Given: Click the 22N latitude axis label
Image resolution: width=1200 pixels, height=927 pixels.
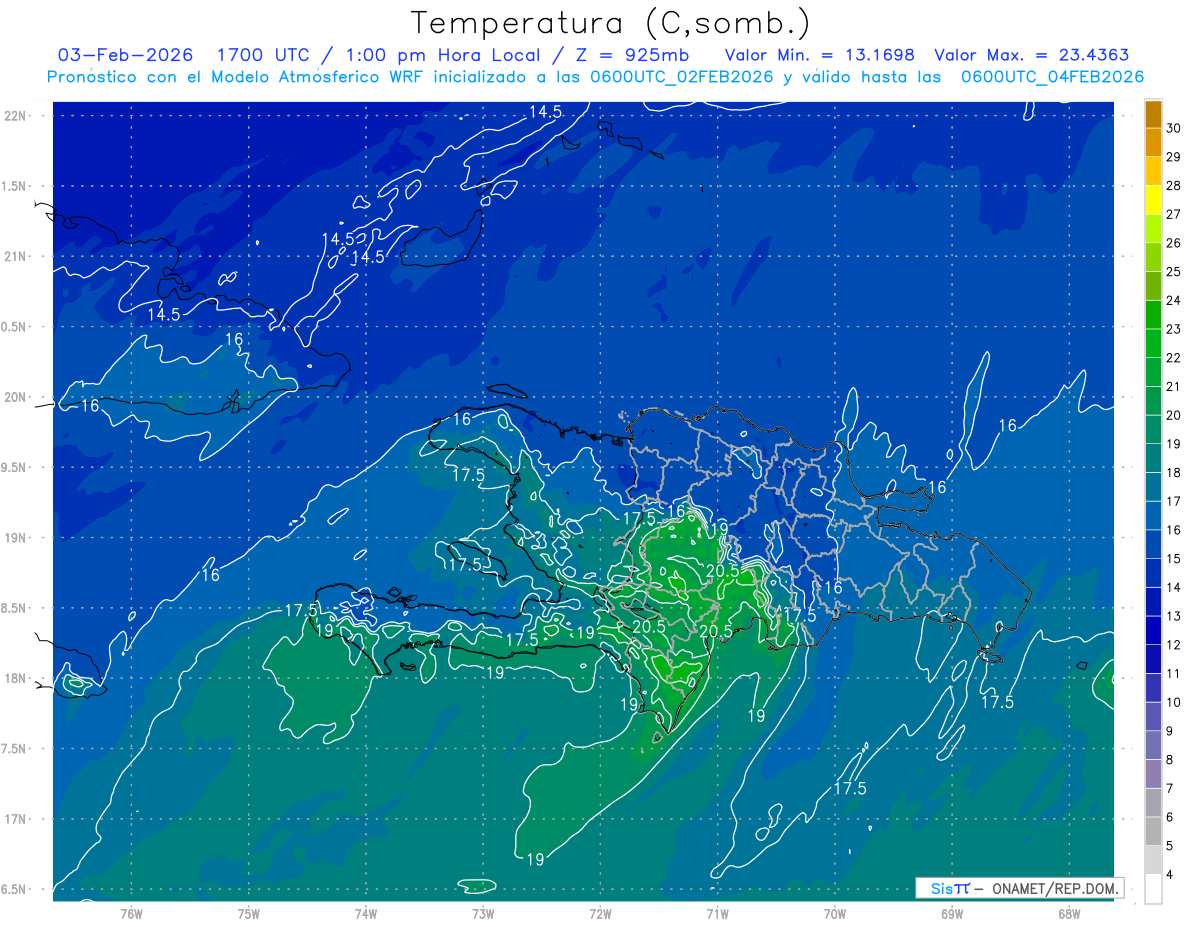Looking at the screenshot, I should click(x=17, y=115).
